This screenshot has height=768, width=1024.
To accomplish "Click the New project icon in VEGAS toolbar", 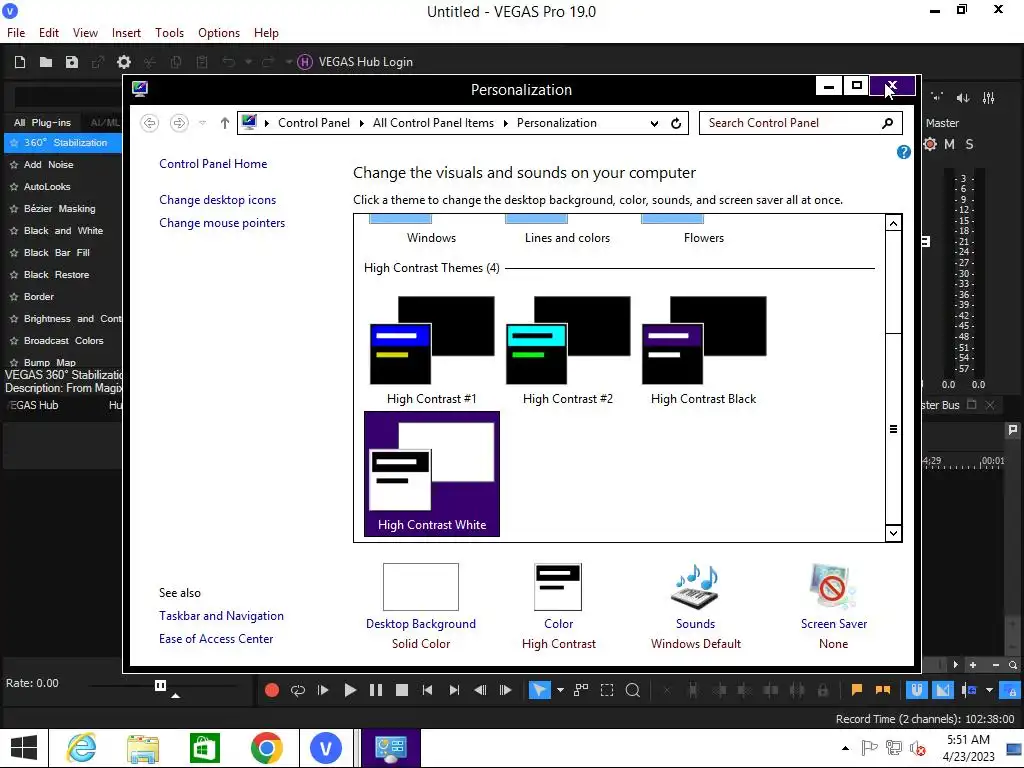I will click(20, 62).
